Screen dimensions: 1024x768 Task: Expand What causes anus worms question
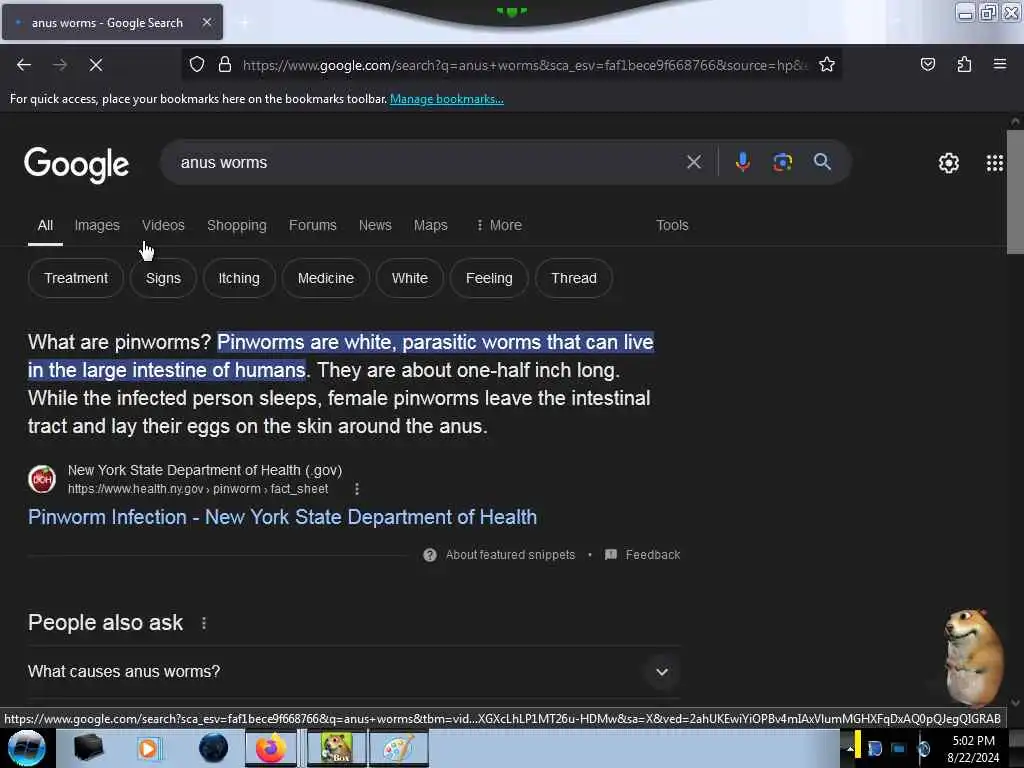pos(354,671)
